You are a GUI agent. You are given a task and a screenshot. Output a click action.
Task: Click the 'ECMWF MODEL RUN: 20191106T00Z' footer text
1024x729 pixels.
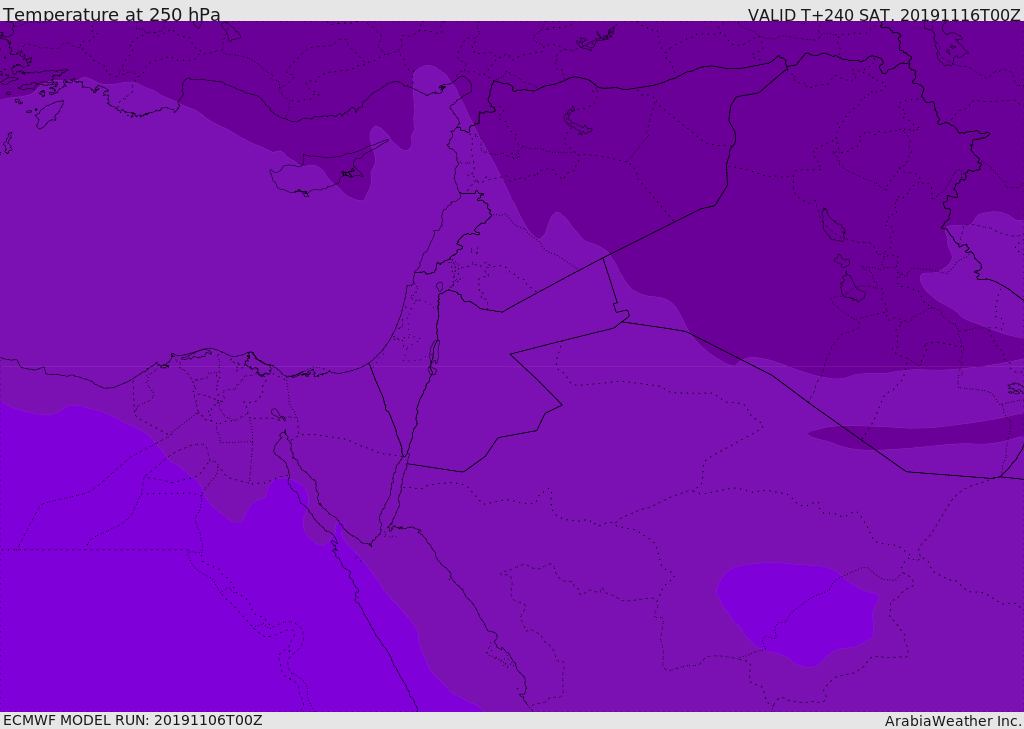coord(133,720)
